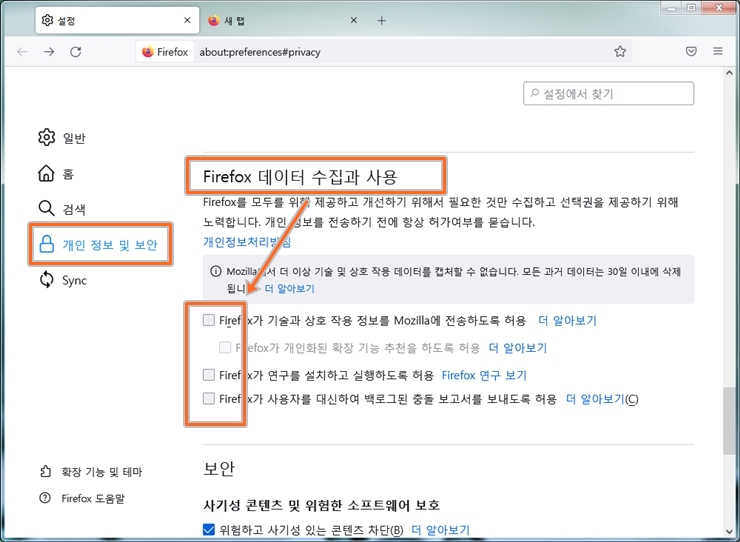Close the 새 탭 tab
The height and width of the screenshot is (542, 740).
click(353, 20)
